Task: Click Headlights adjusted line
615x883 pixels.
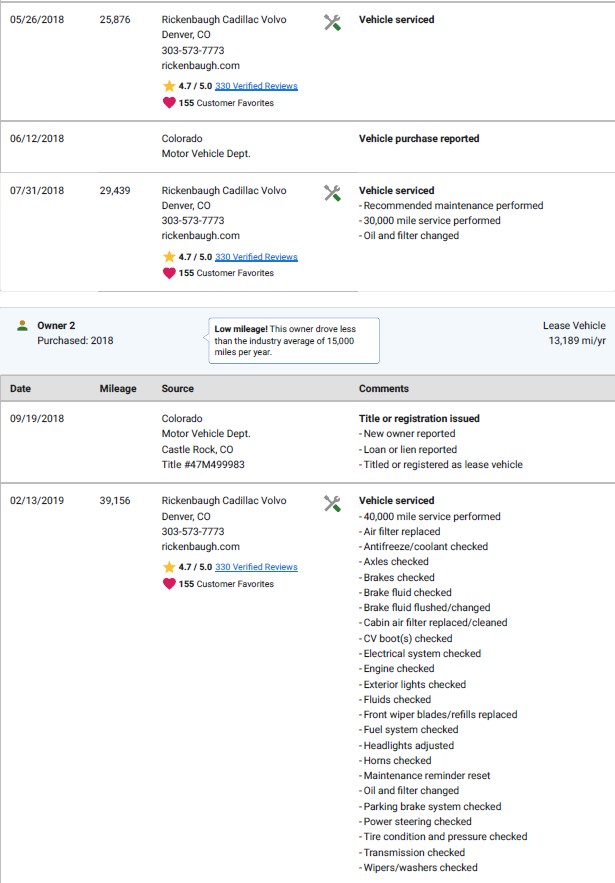Action: [x=407, y=745]
